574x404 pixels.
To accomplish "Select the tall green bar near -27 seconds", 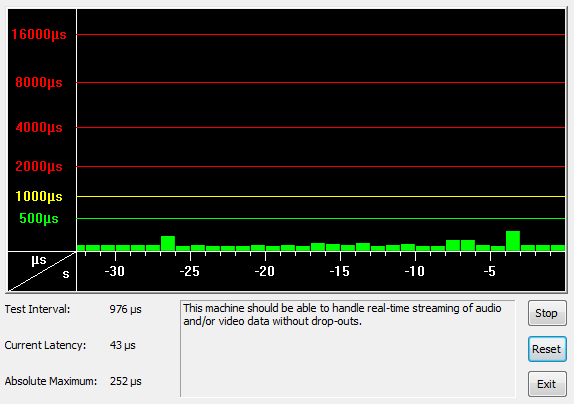I will click(168, 243).
